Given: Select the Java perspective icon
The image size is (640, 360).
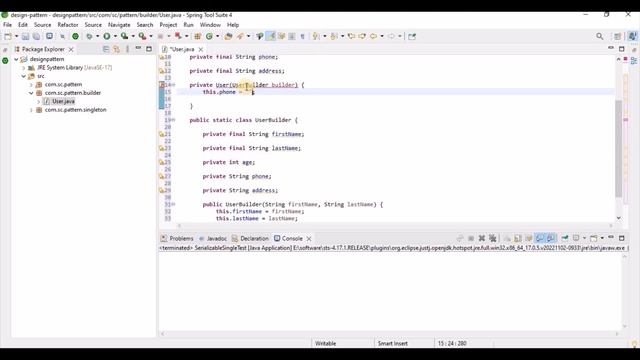Looking at the screenshot, I should 632,36.
